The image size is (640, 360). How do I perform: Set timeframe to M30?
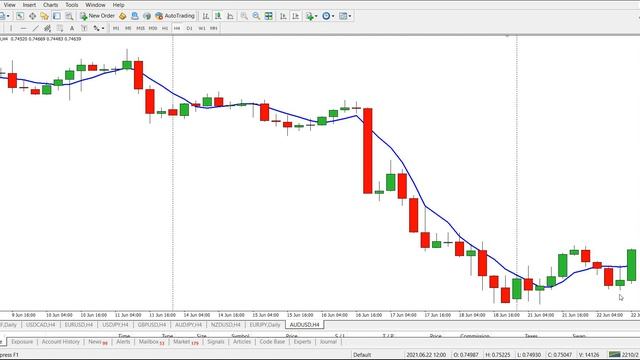153,28
